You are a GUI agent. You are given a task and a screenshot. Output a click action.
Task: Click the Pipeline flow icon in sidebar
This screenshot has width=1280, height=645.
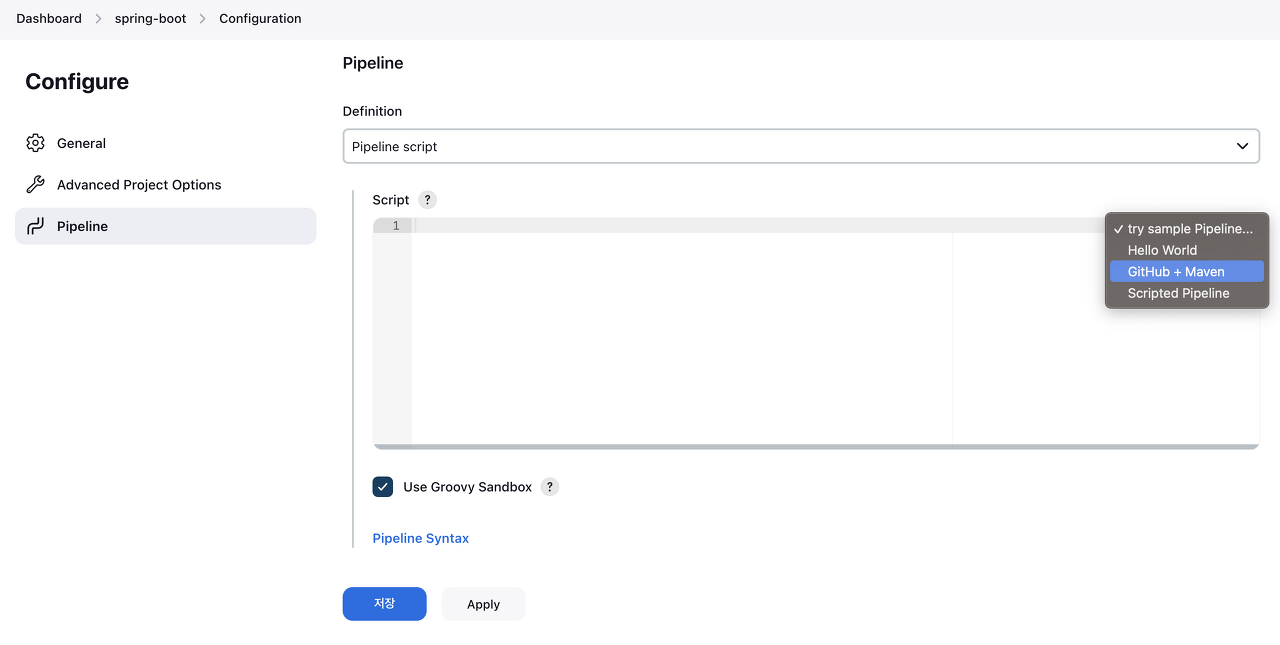tap(36, 226)
